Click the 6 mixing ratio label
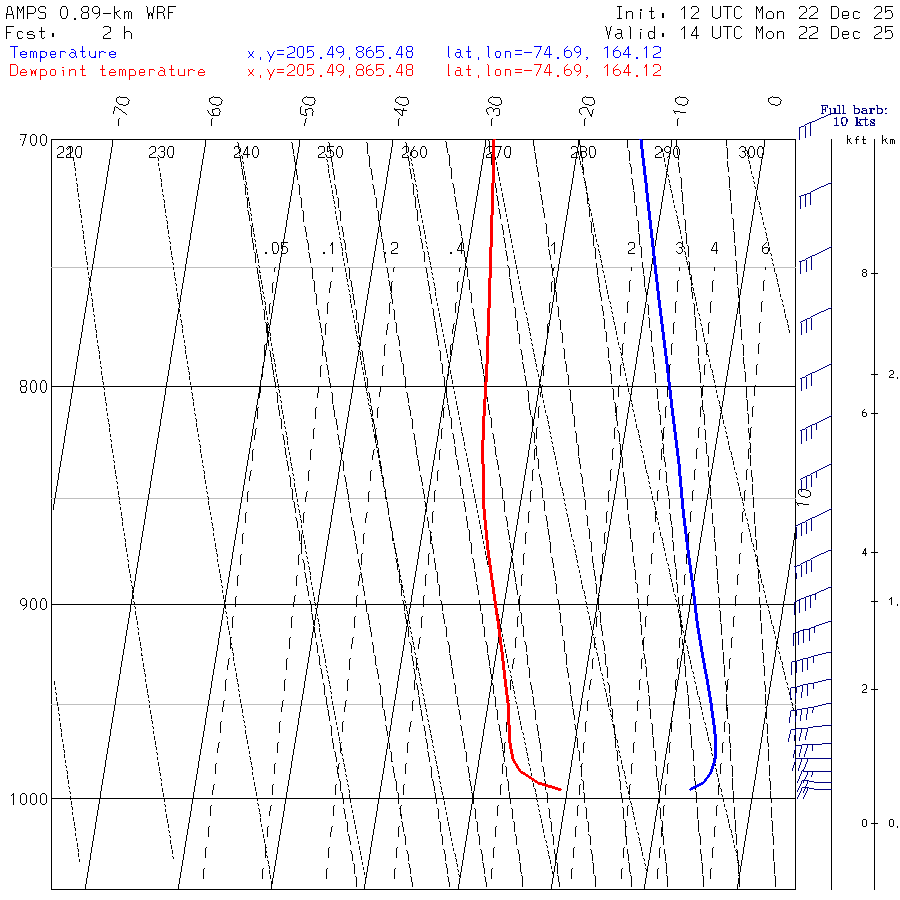 pos(765,249)
